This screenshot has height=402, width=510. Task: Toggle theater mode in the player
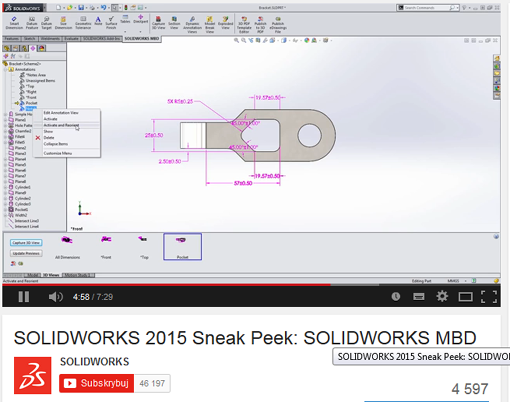coord(465,297)
